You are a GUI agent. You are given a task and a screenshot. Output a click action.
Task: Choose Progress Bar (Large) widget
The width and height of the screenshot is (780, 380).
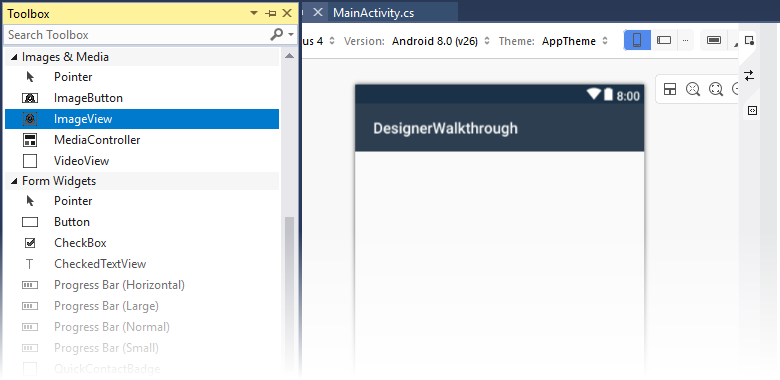click(x=142, y=305)
